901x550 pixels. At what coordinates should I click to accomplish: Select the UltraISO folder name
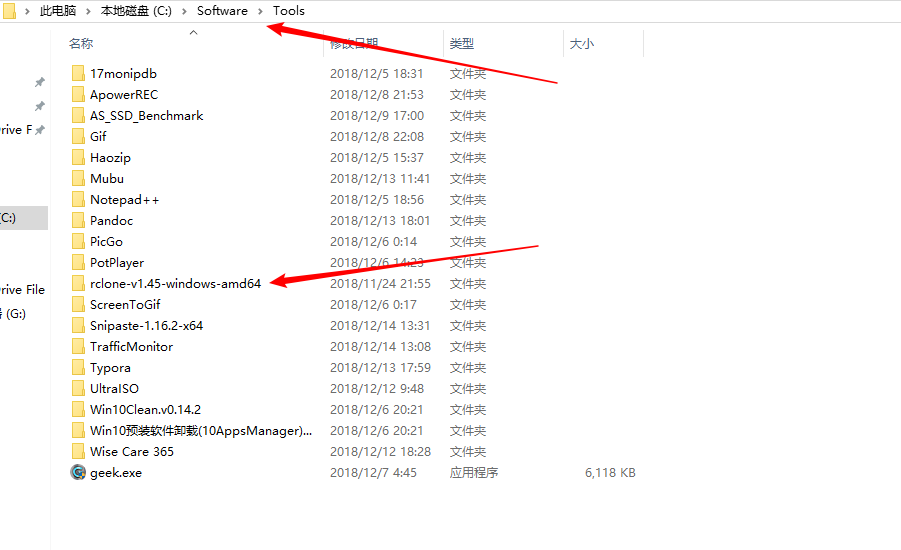[x=114, y=389]
